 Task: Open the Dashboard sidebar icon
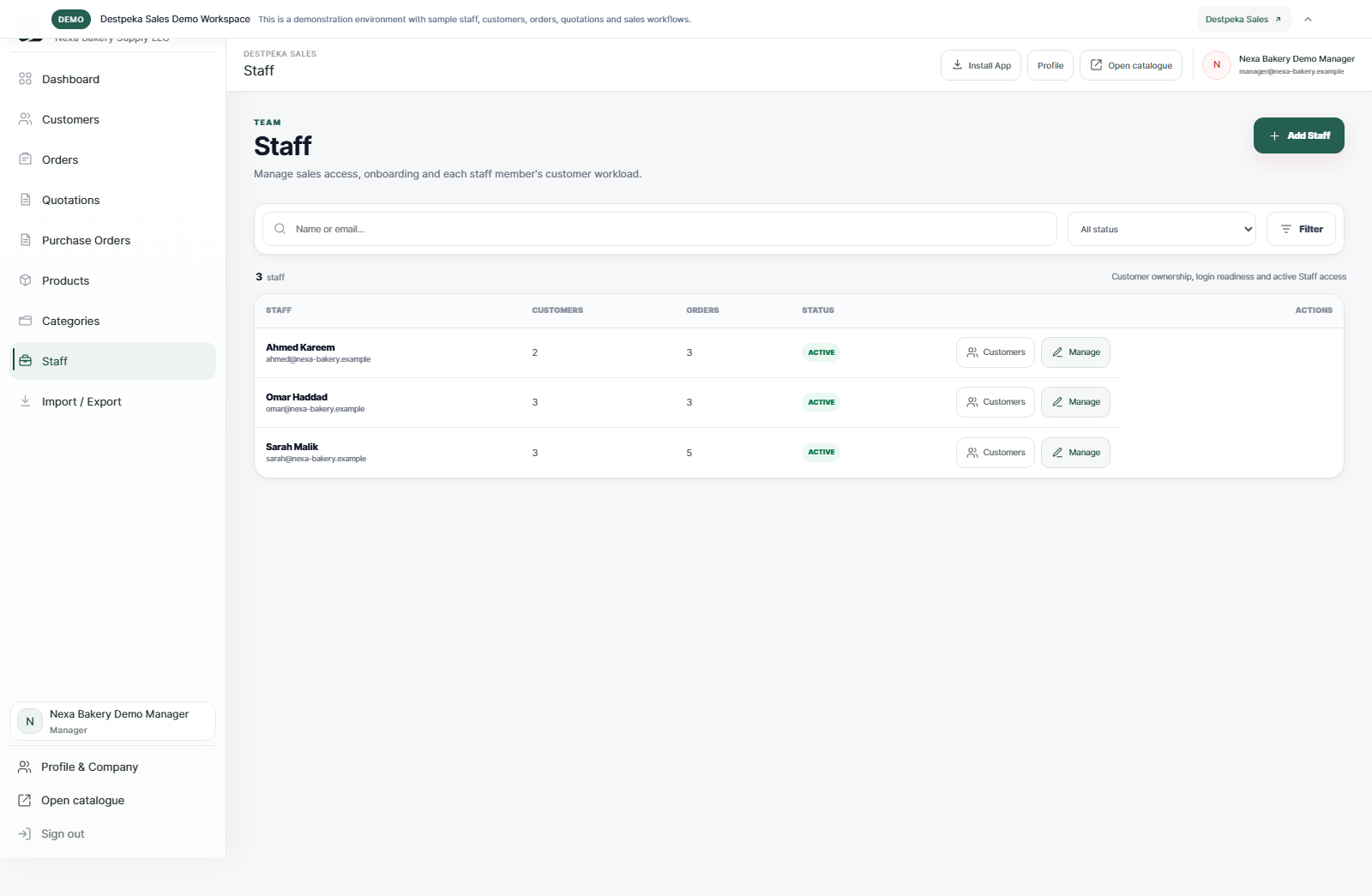[x=25, y=79]
